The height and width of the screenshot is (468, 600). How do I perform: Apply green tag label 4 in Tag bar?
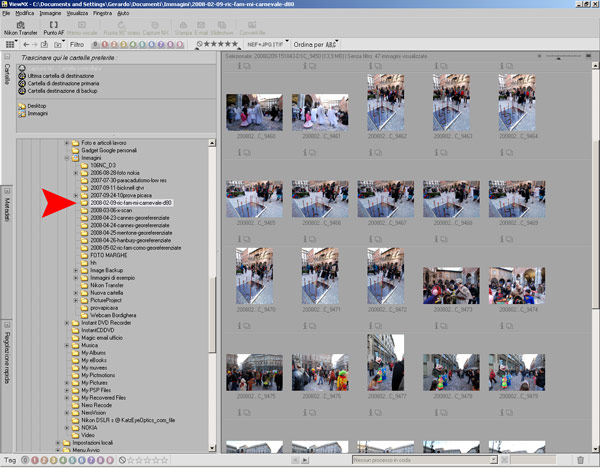(x=63, y=460)
